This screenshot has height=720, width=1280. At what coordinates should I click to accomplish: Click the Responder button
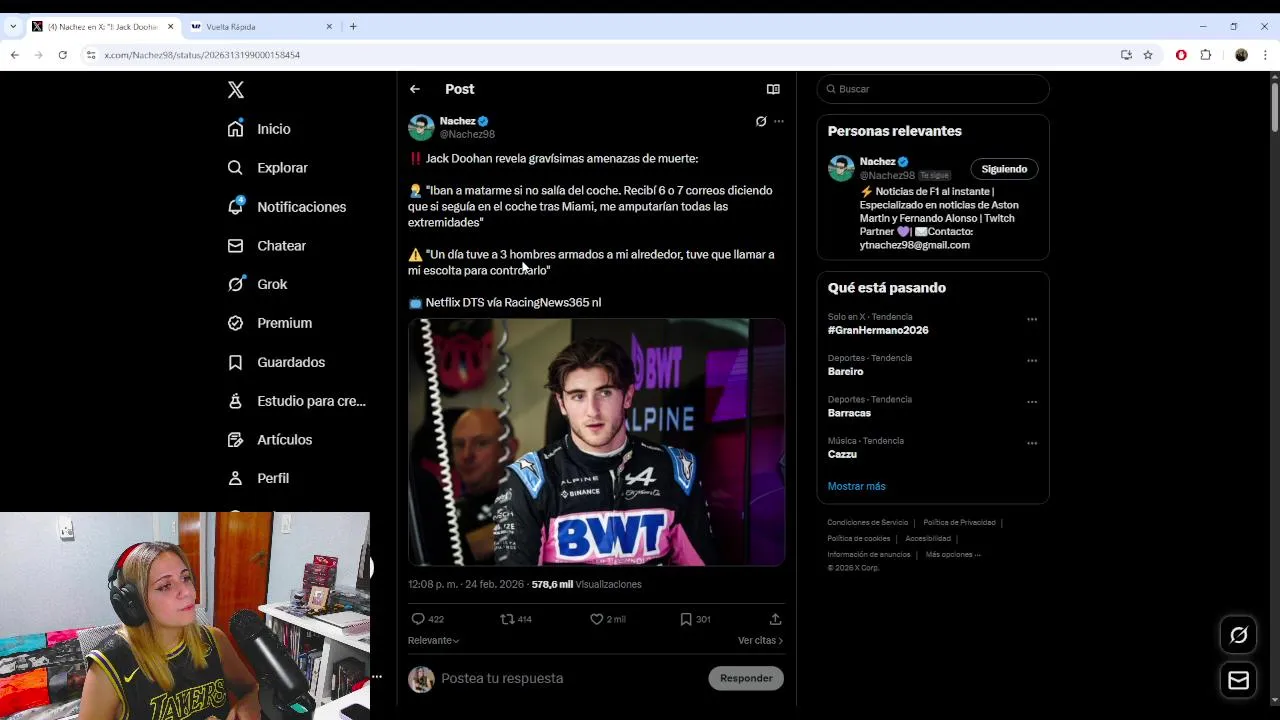click(x=746, y=678)
